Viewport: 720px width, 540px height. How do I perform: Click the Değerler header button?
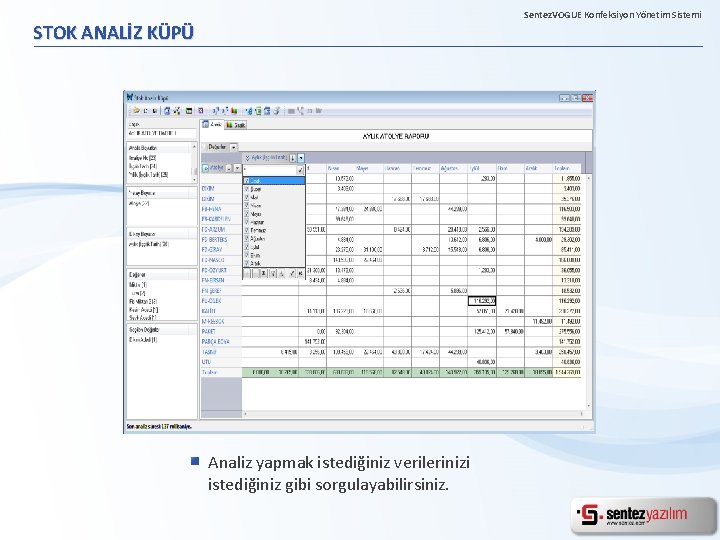(217, 147)
